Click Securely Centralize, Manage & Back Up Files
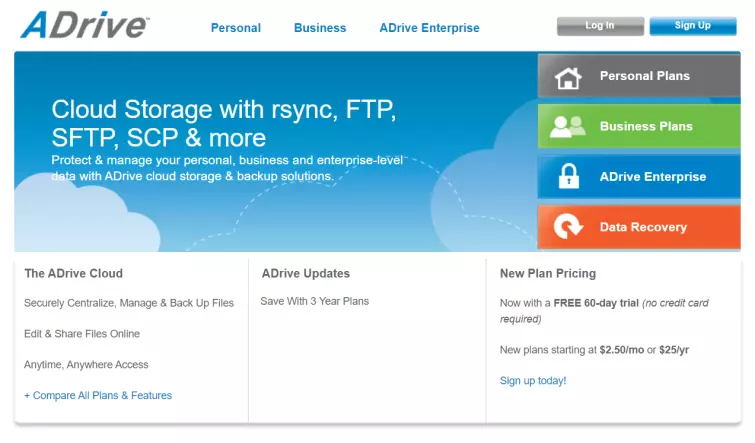Screen dimensions: 755x443 pos(129,303)
